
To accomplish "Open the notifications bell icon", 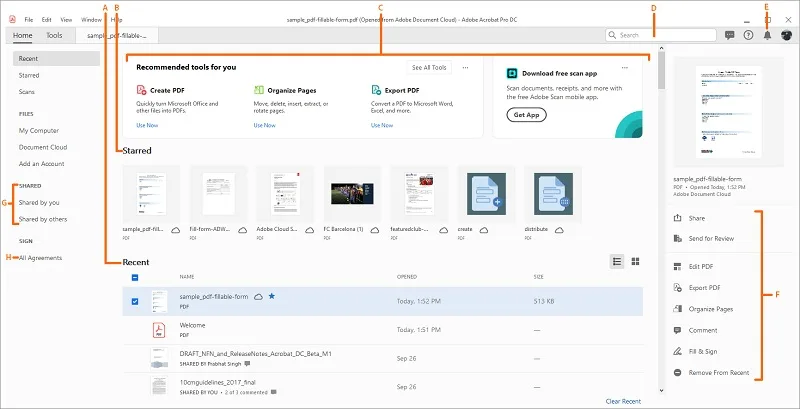I will point(767,35).
